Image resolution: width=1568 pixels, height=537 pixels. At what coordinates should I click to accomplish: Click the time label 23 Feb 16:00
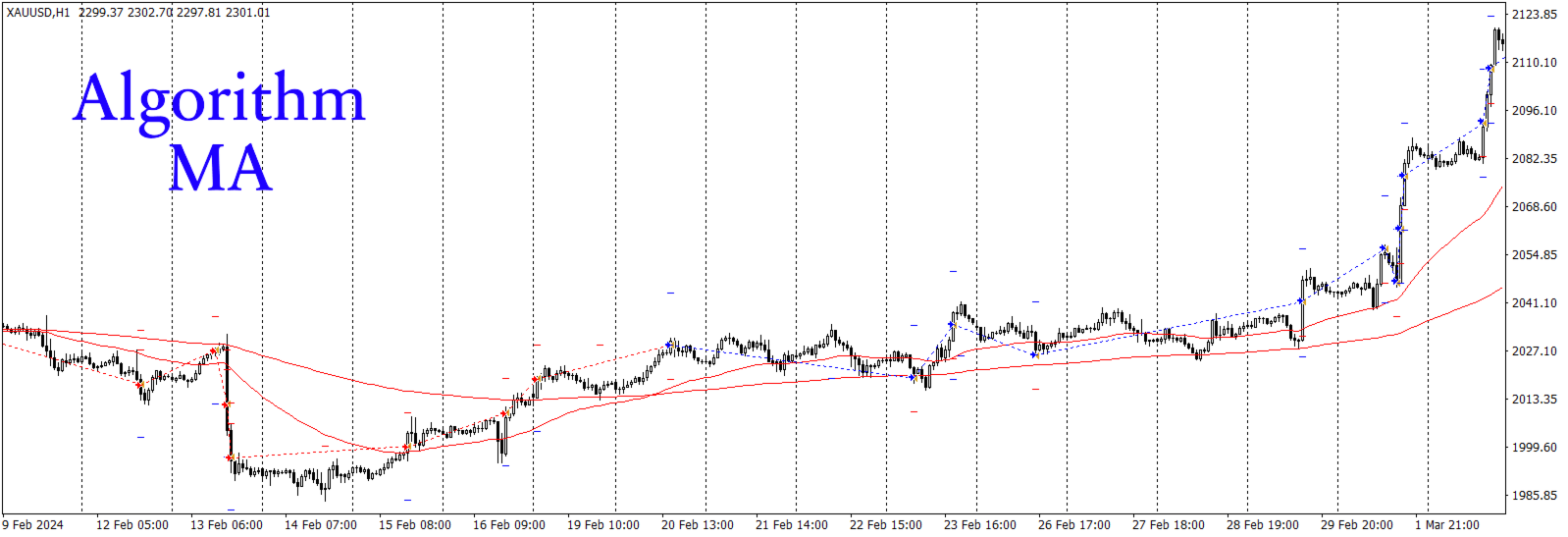980,525
